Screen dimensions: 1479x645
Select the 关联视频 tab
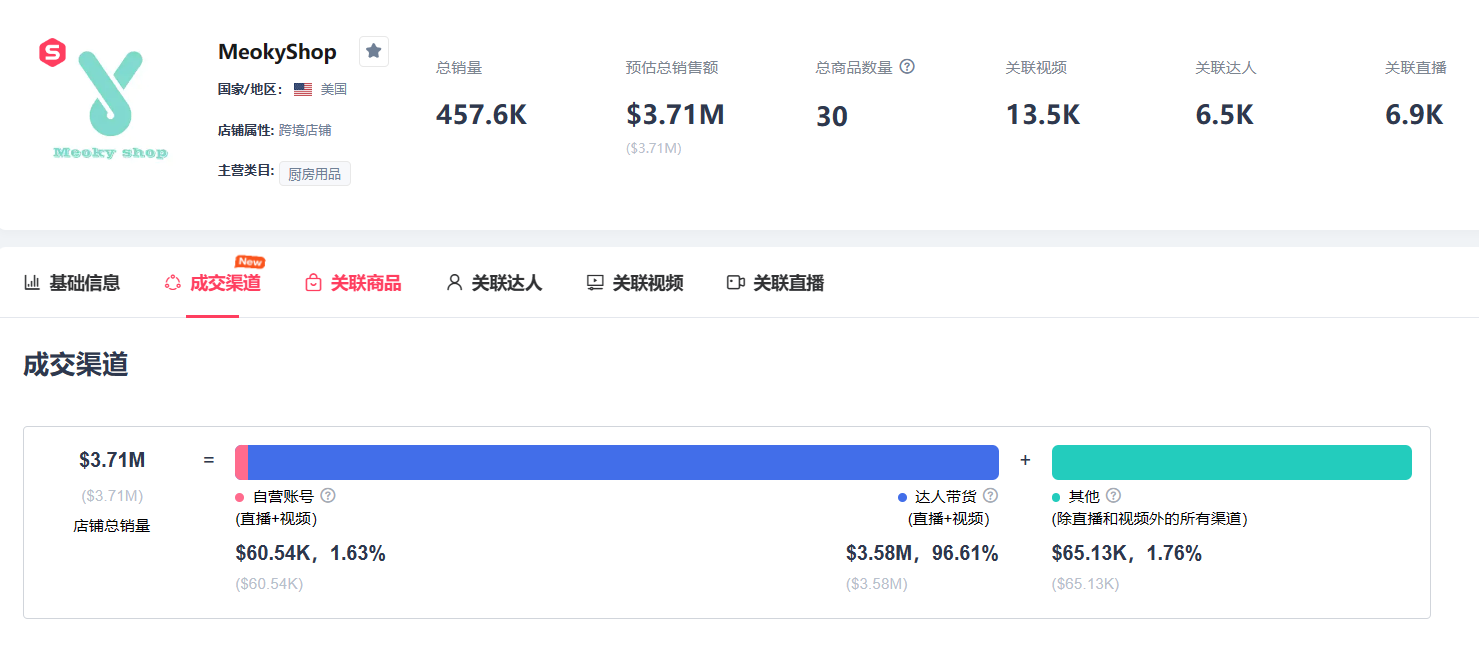(x=635, y=283)
